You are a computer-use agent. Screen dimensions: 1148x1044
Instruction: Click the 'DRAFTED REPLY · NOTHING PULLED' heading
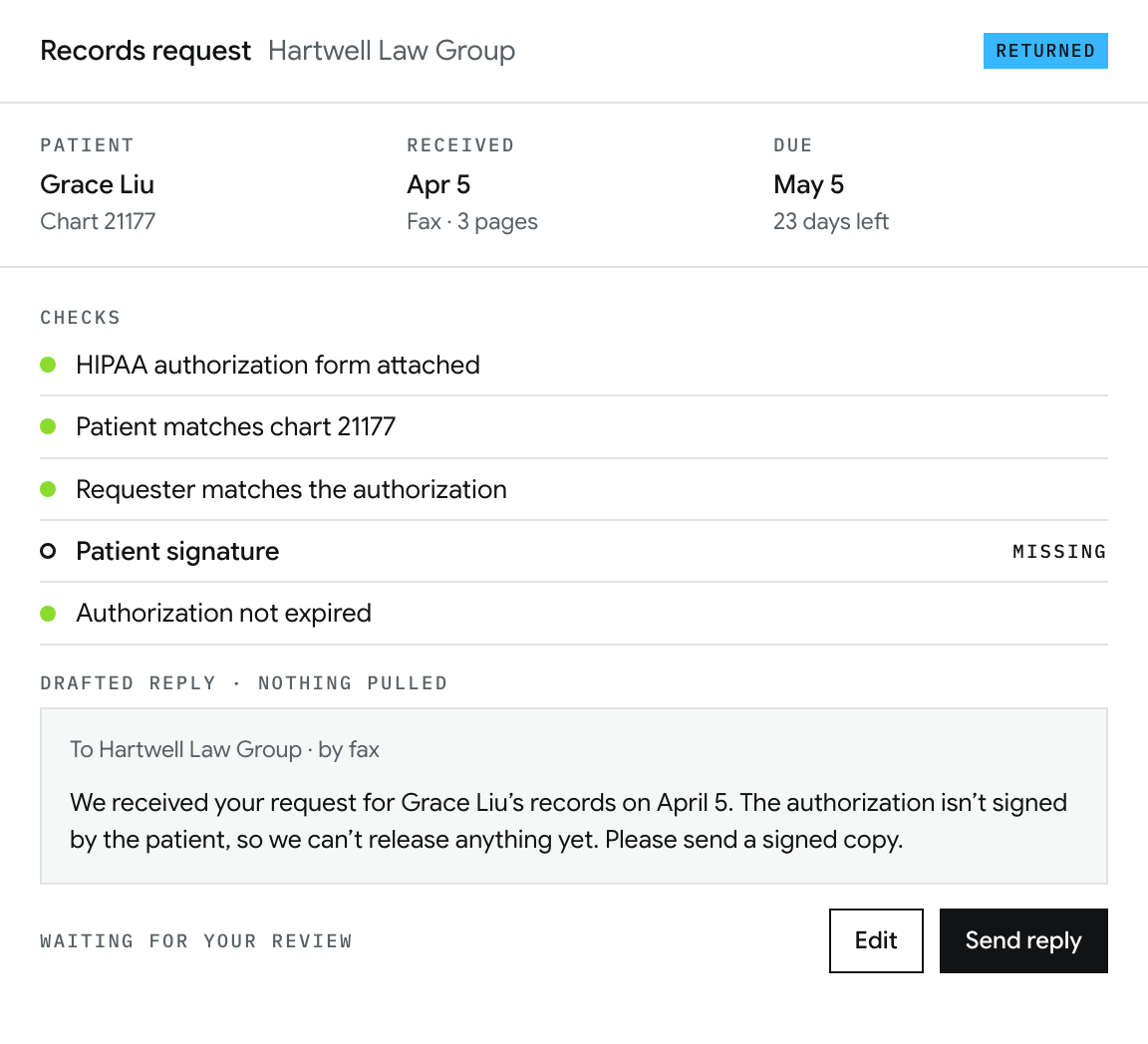click(244, 683)
